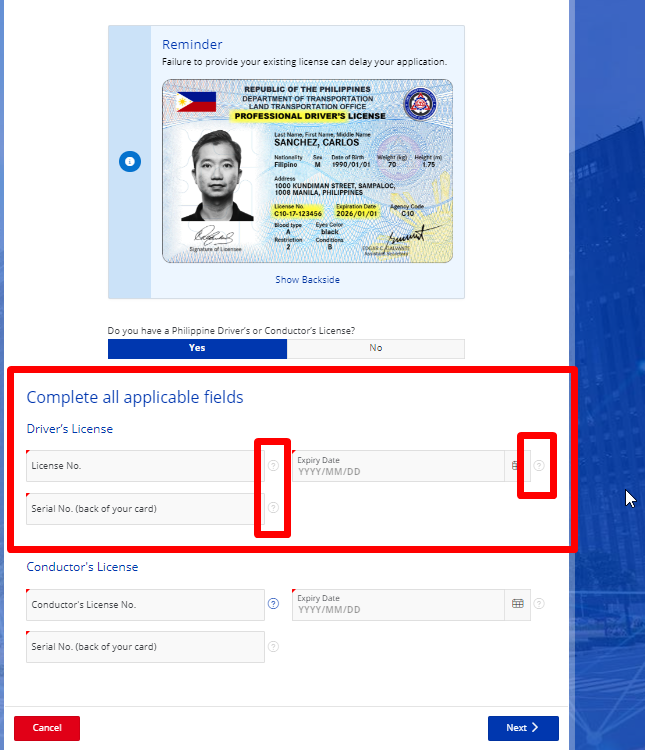The width and height of the screenshot is (645, 750).
Task: Click blue help icon beside Conductor's License No.
Action: (x=273, y=604)
